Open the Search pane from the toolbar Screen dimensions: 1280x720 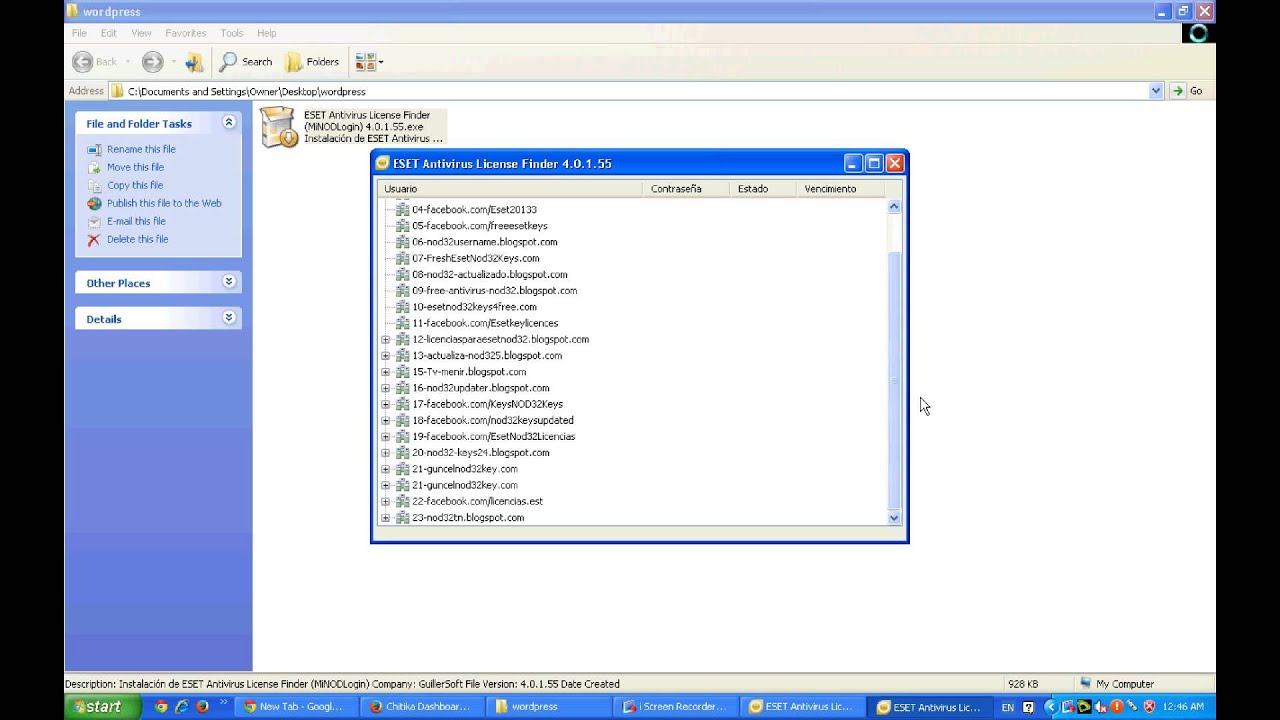(246, 62)
